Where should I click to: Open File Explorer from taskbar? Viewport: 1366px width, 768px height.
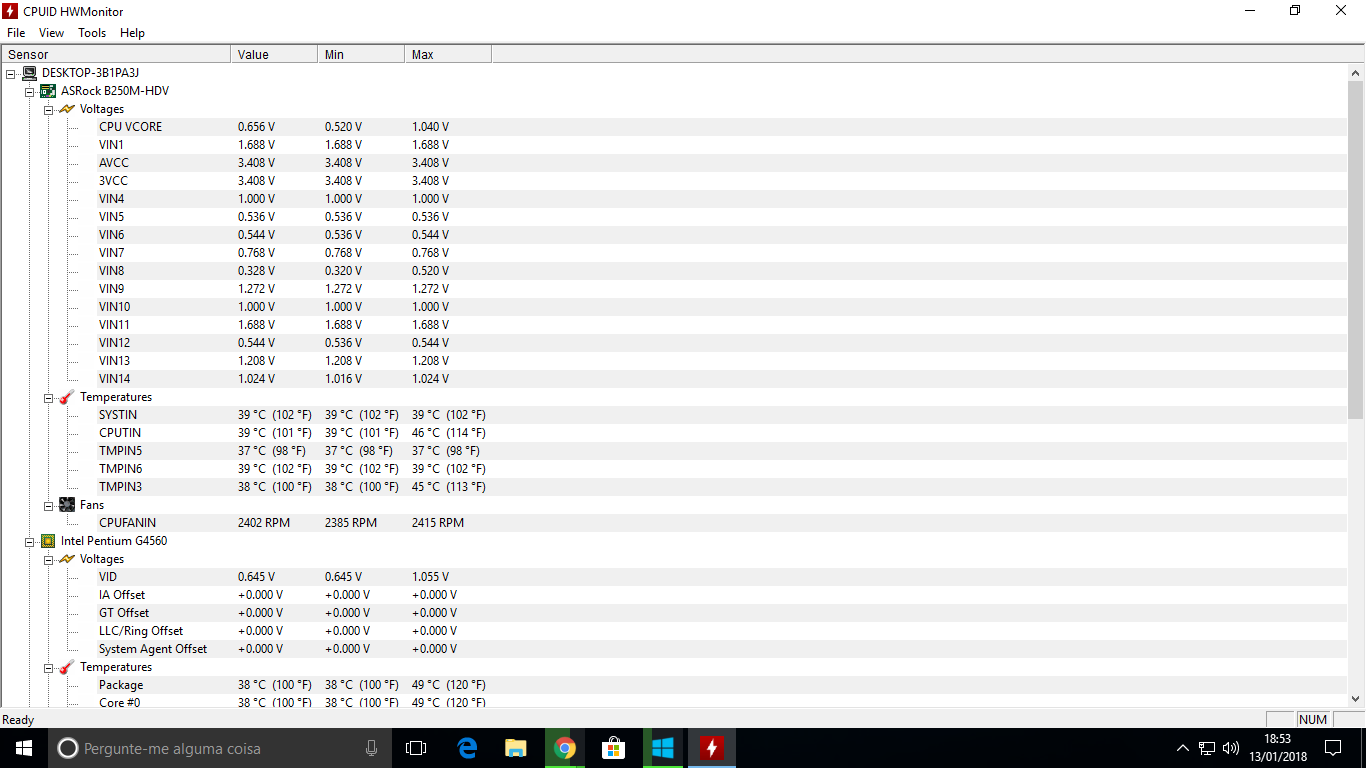tap(515, 748)
